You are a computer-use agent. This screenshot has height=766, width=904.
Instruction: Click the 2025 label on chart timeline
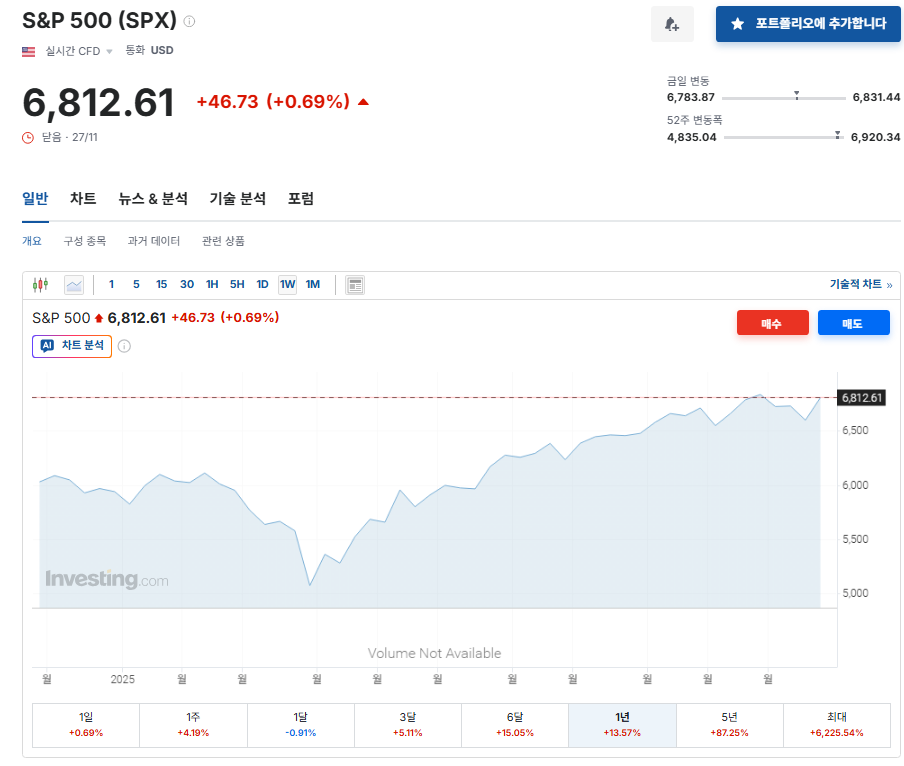[122, 679]
